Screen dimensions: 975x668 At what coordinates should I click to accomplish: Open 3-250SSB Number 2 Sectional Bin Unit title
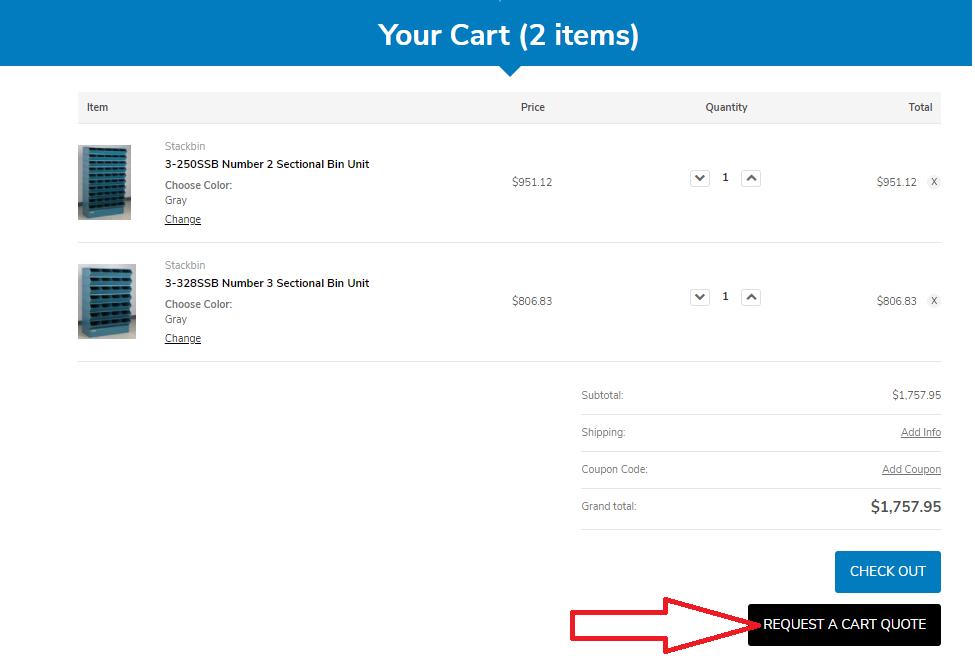tap(267, 164)
